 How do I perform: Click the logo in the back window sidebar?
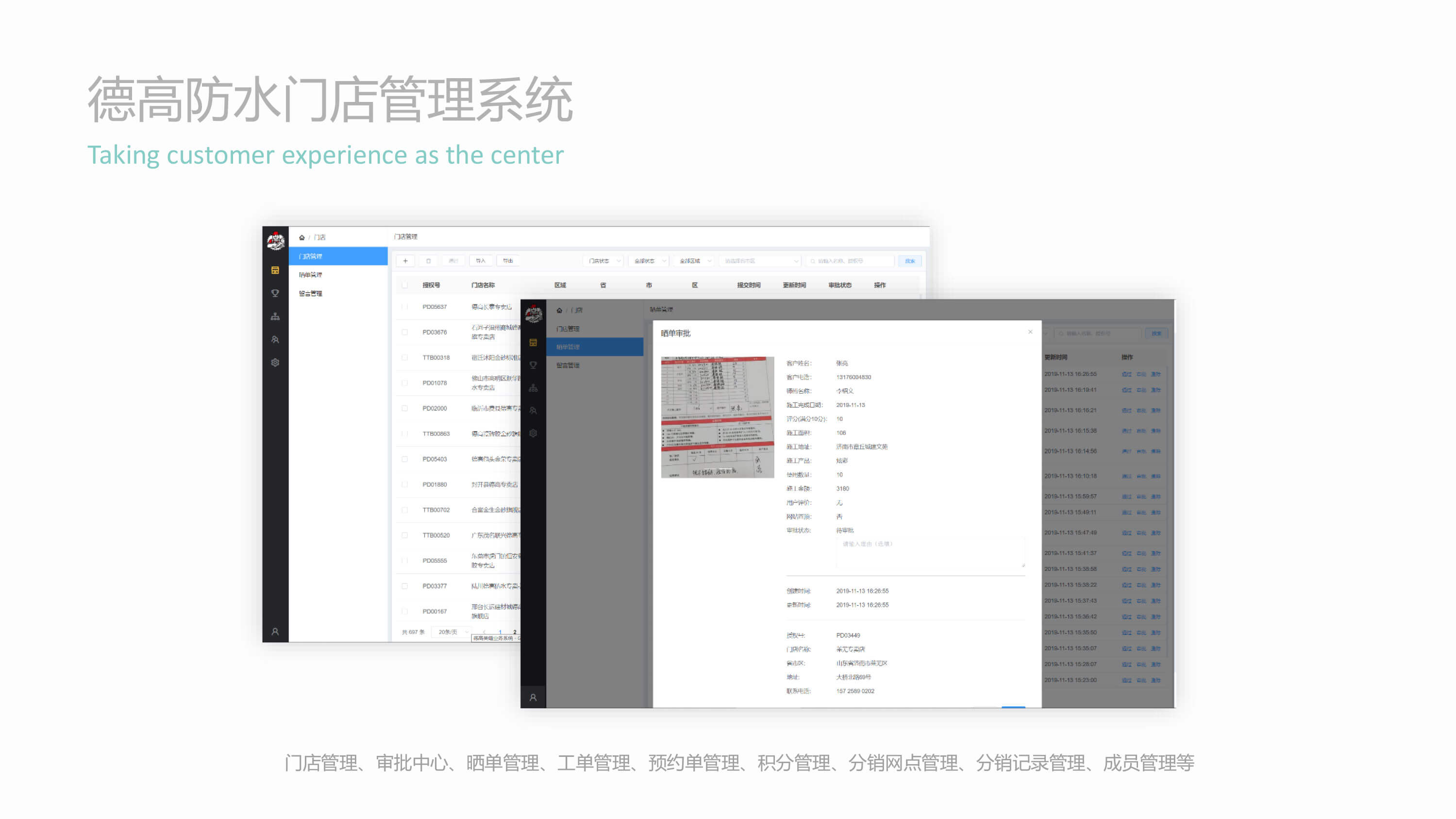click(275, 241)
